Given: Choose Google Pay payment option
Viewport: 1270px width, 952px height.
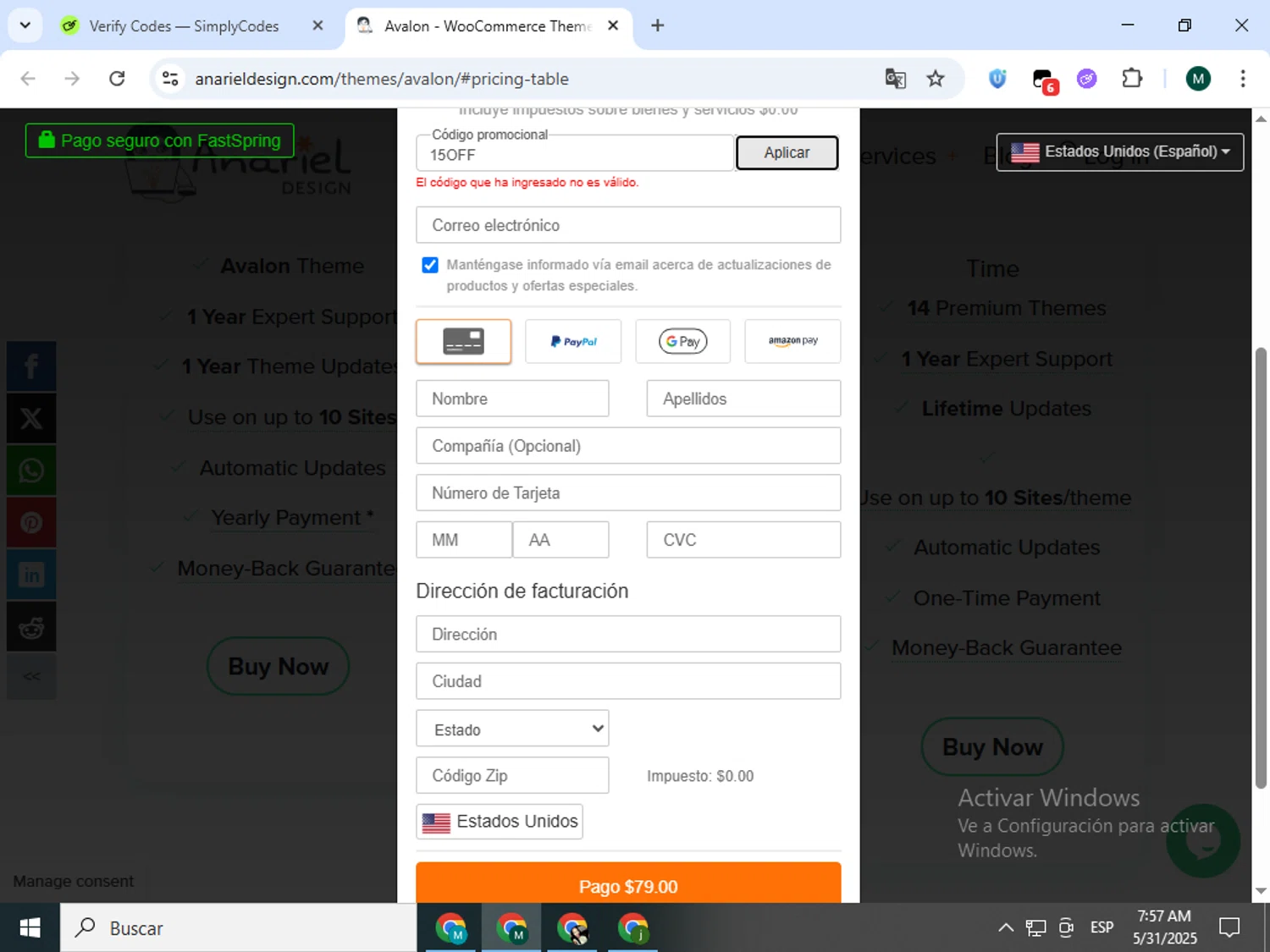Looking at the screenshot, I should point(682,341).
